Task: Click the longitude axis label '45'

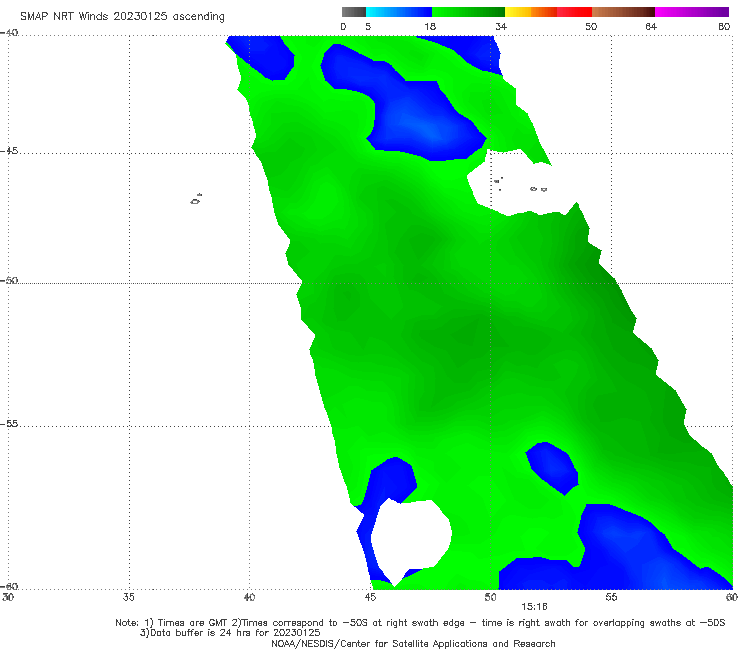Action: pyautogui.click(x=370, y=597)
